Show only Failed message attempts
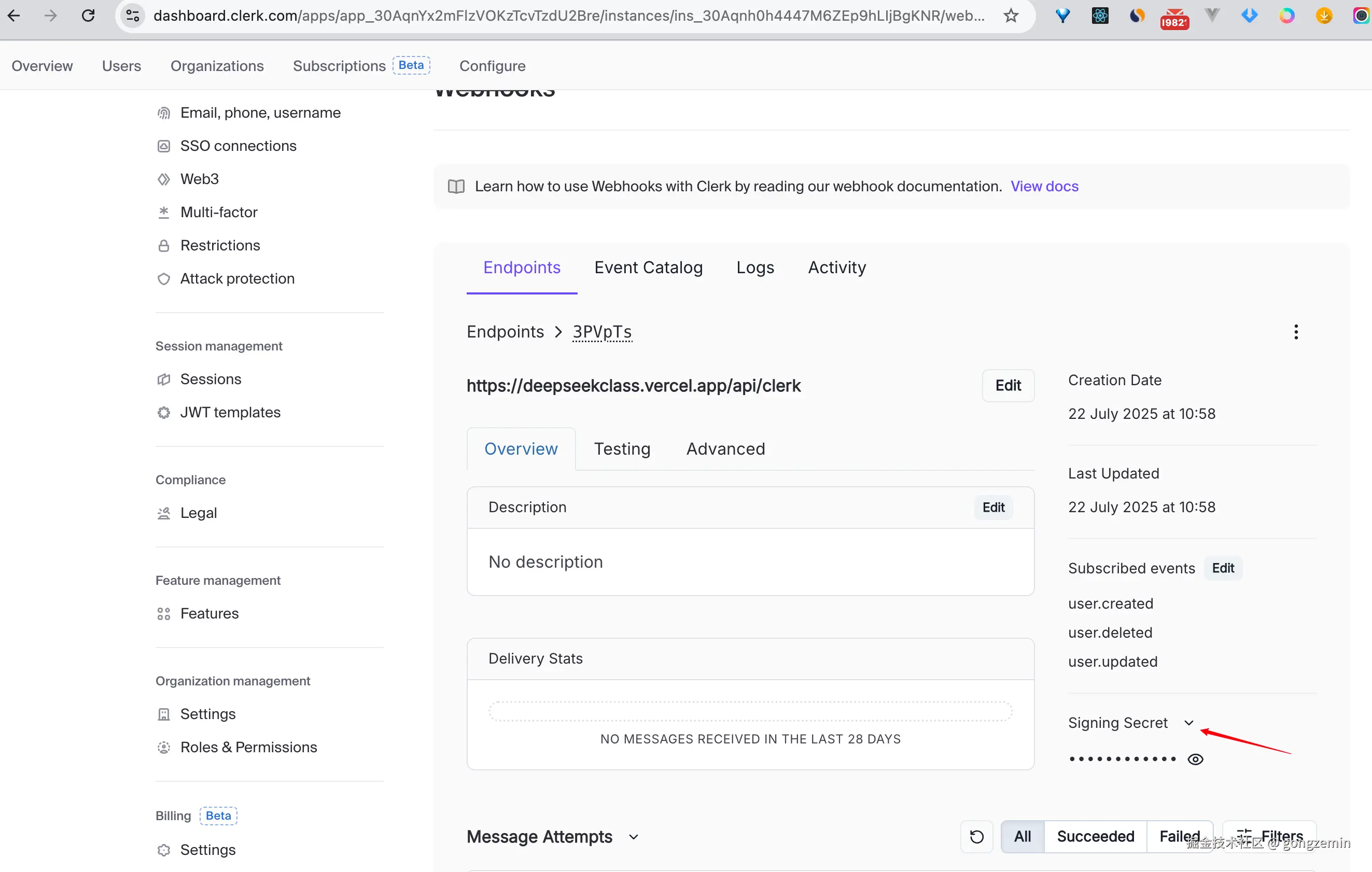Image resolution: width=1372 pixels, height=872 pixels. pos(1179,836)
